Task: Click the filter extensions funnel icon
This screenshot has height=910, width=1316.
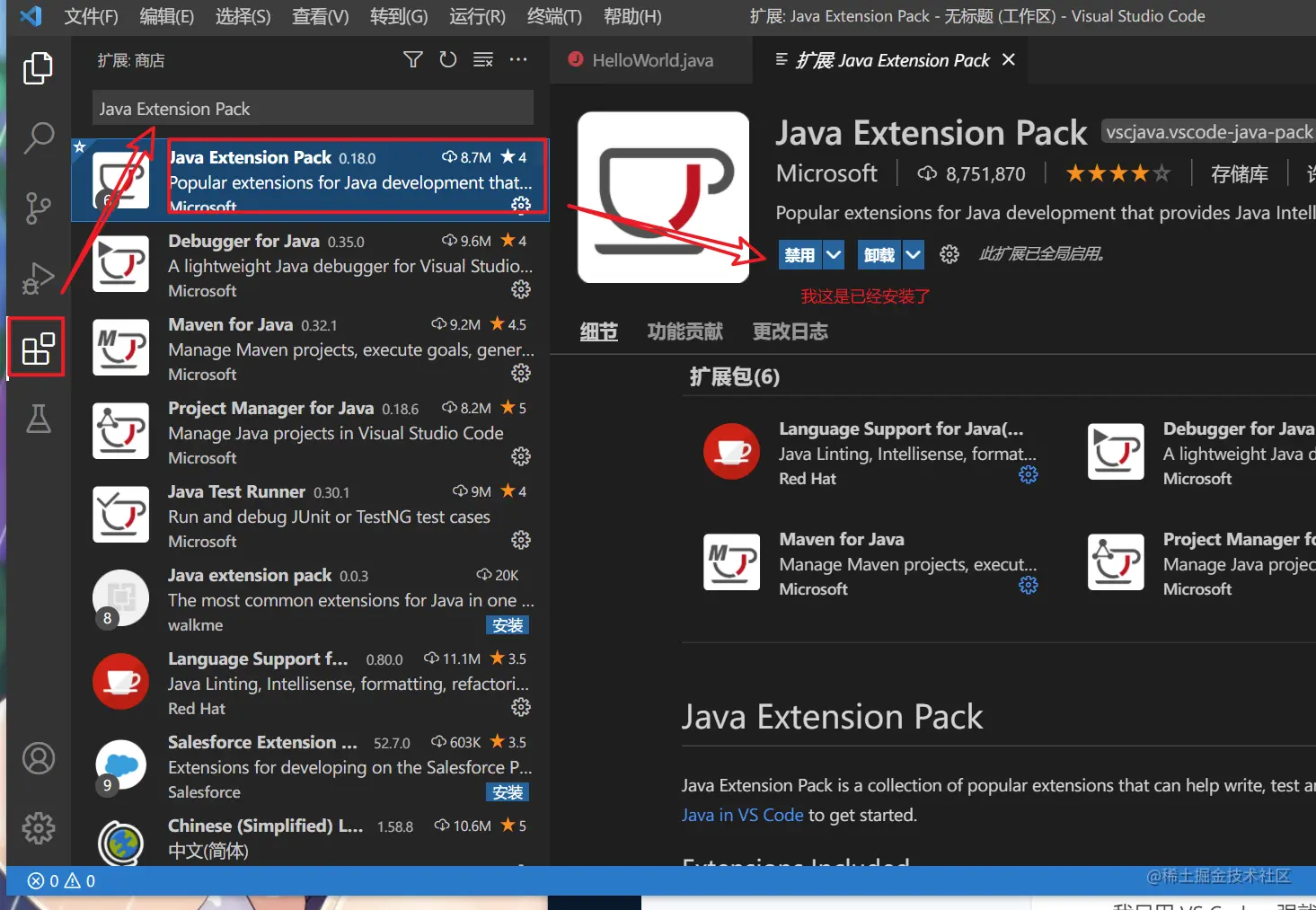Action: [413, 60]
